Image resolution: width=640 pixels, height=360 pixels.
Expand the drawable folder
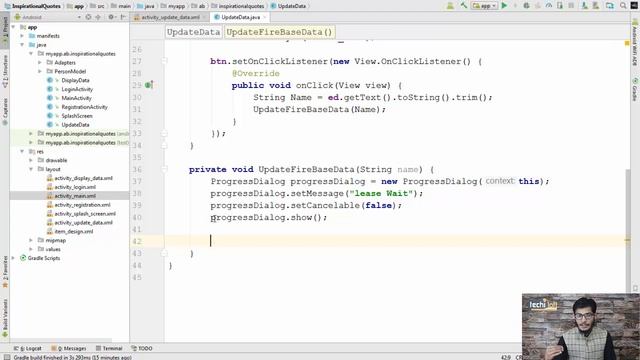[x=31, y=160]
